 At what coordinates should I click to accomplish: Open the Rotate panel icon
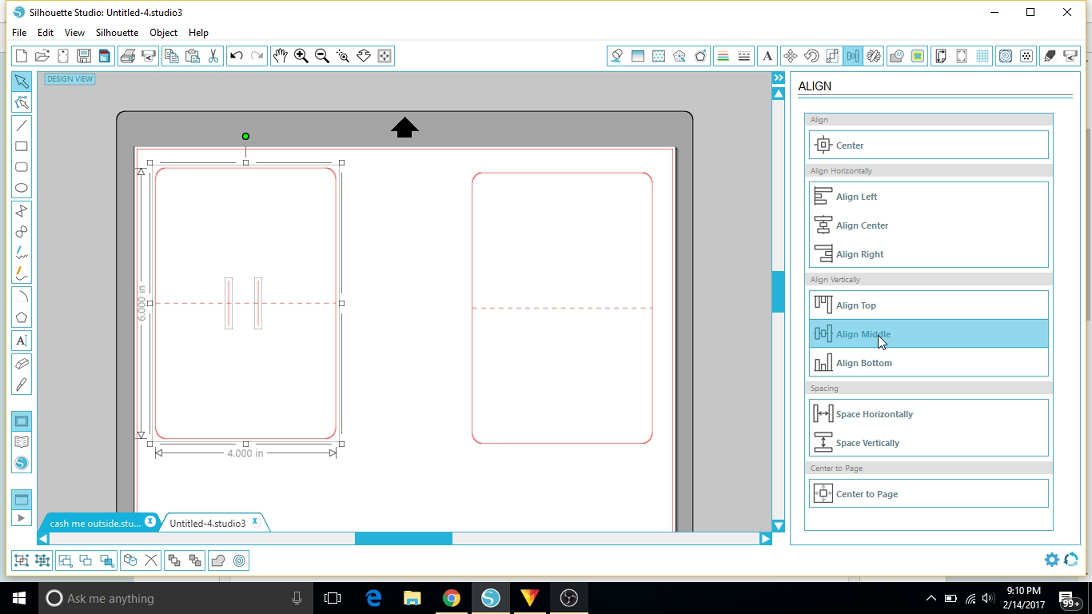[811, 56]
